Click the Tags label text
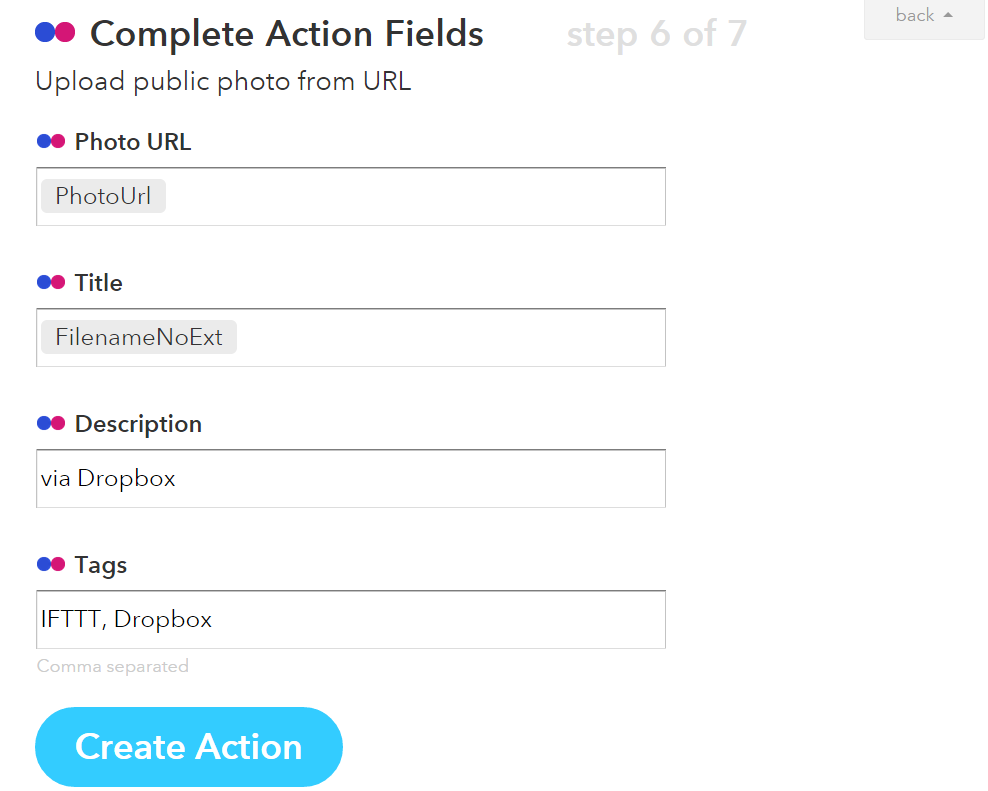Viewport: 988px width, 791px height. coord(101,565)
